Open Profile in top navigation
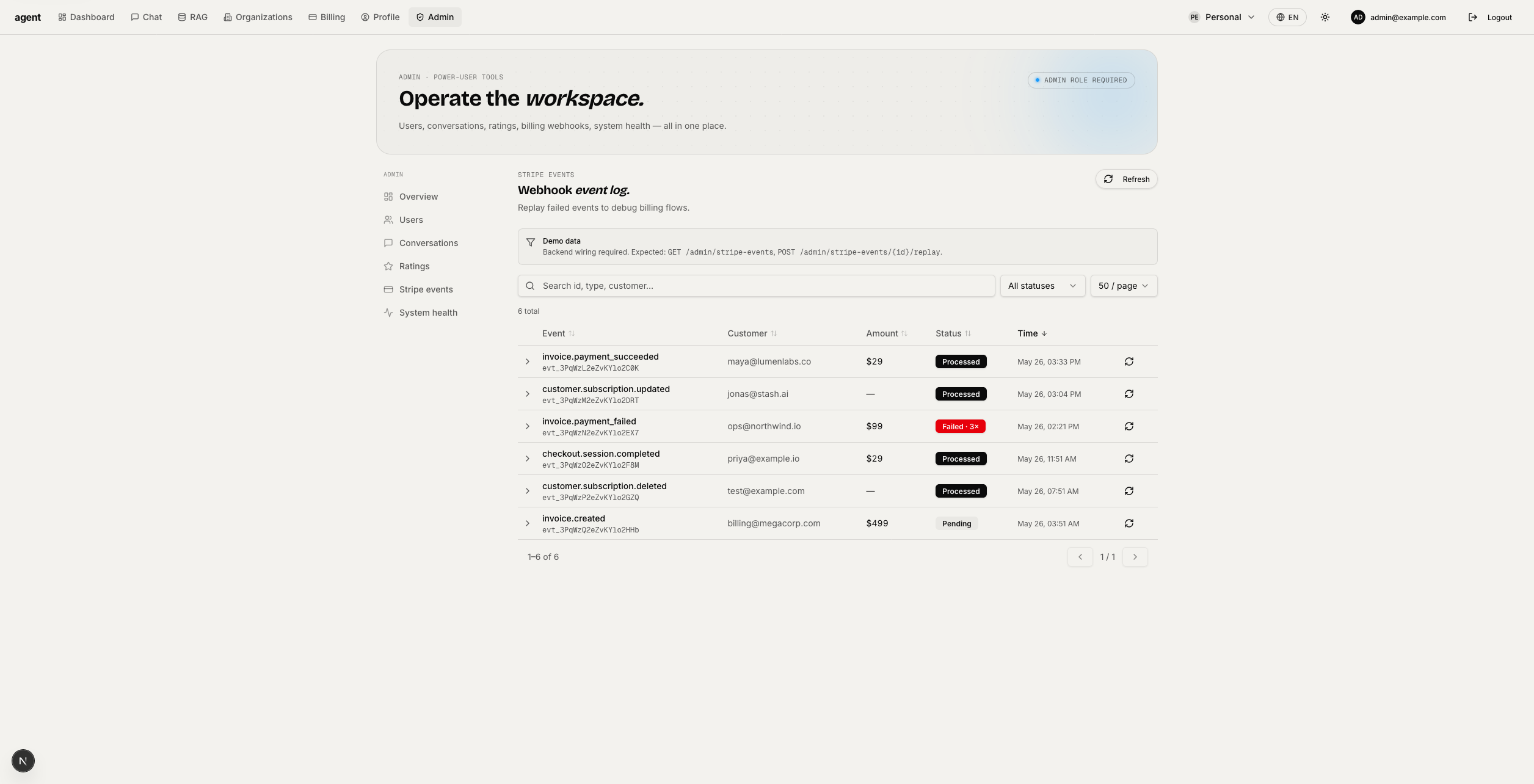This screenshot has width=1534, height=784. pos(380,17)
